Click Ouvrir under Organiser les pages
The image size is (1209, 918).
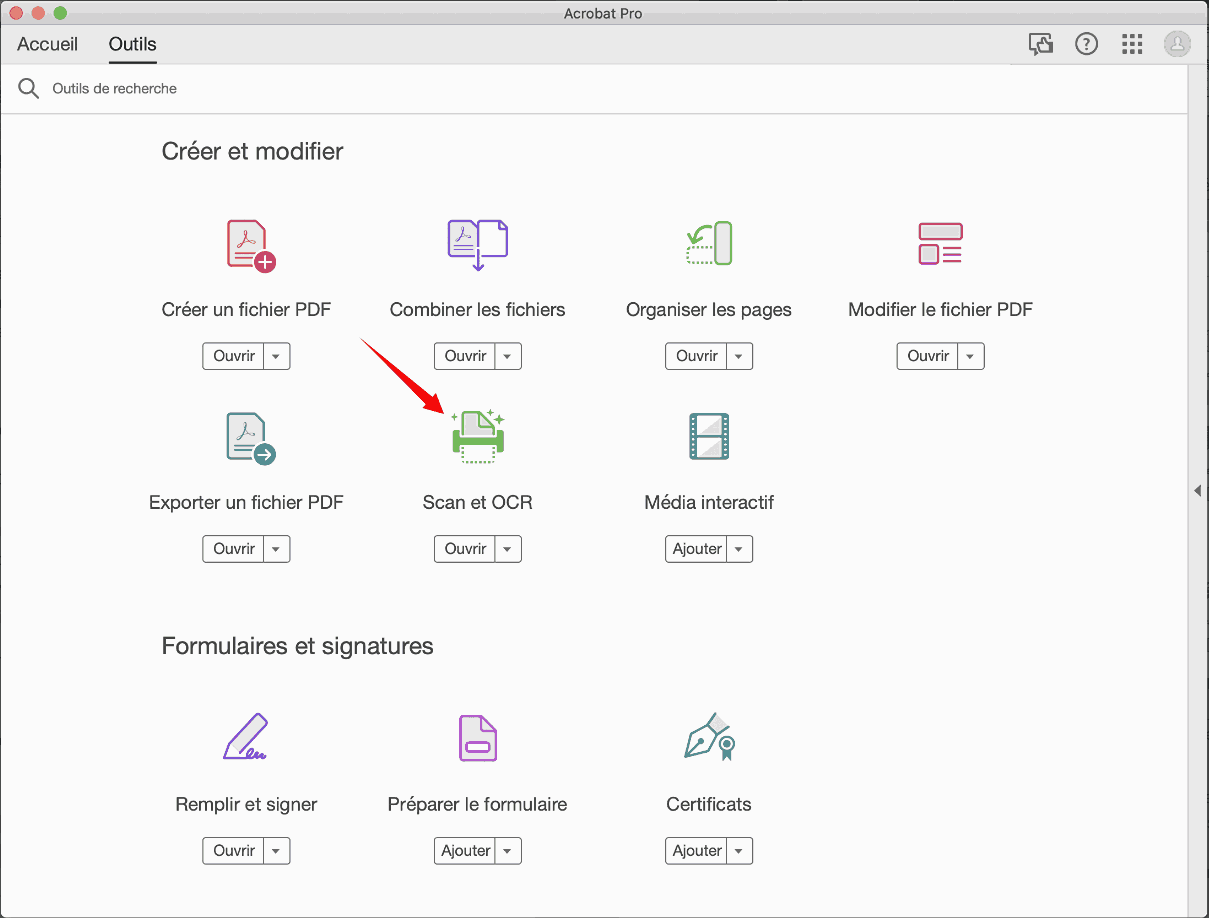697,356
